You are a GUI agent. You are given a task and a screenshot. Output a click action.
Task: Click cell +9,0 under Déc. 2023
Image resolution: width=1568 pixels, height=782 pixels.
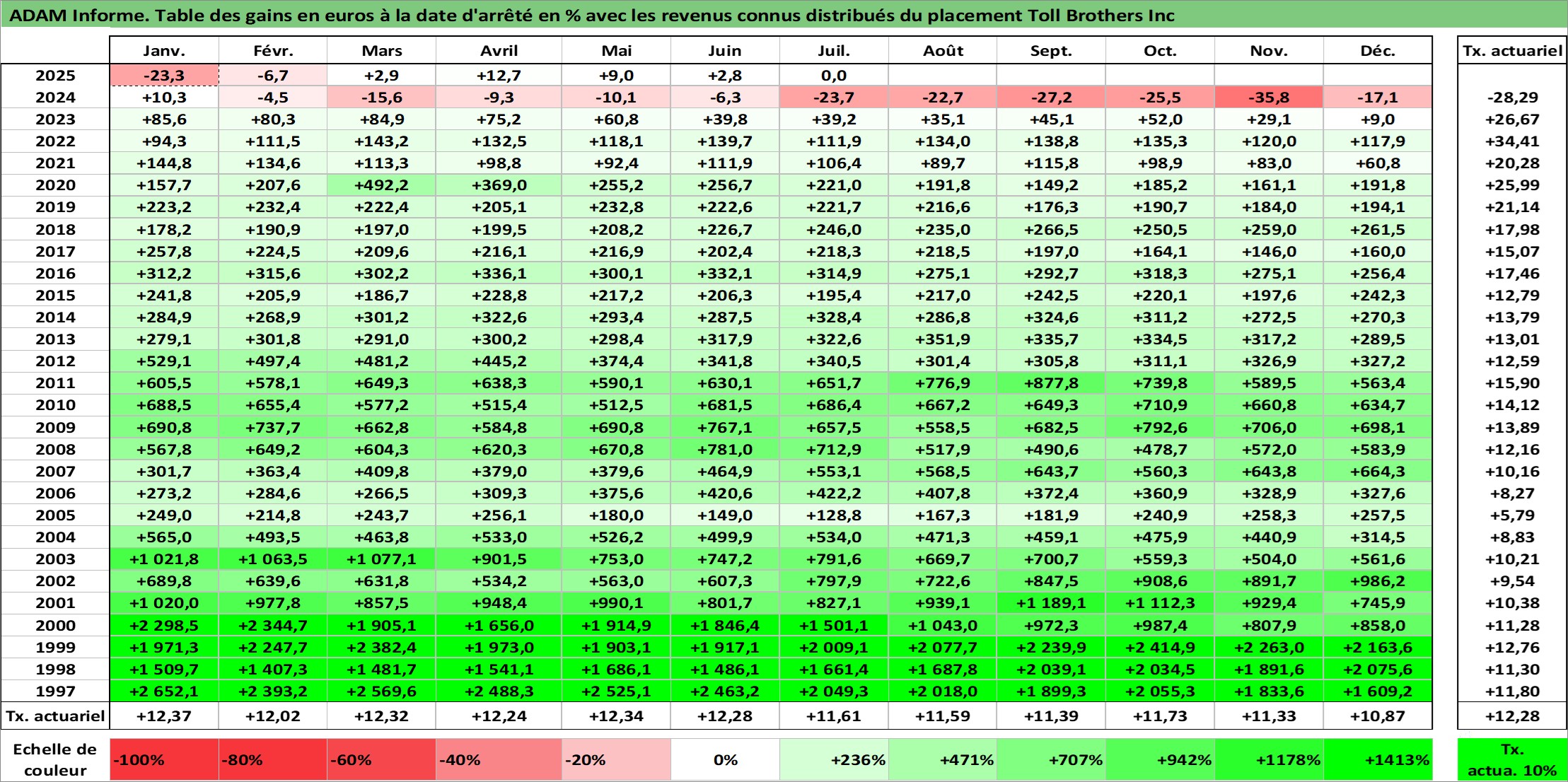click(x=1378, y=119)
